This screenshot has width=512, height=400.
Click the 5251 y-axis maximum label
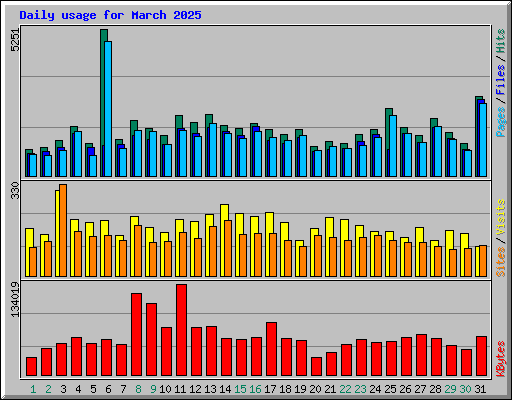(x=15, y=40)
